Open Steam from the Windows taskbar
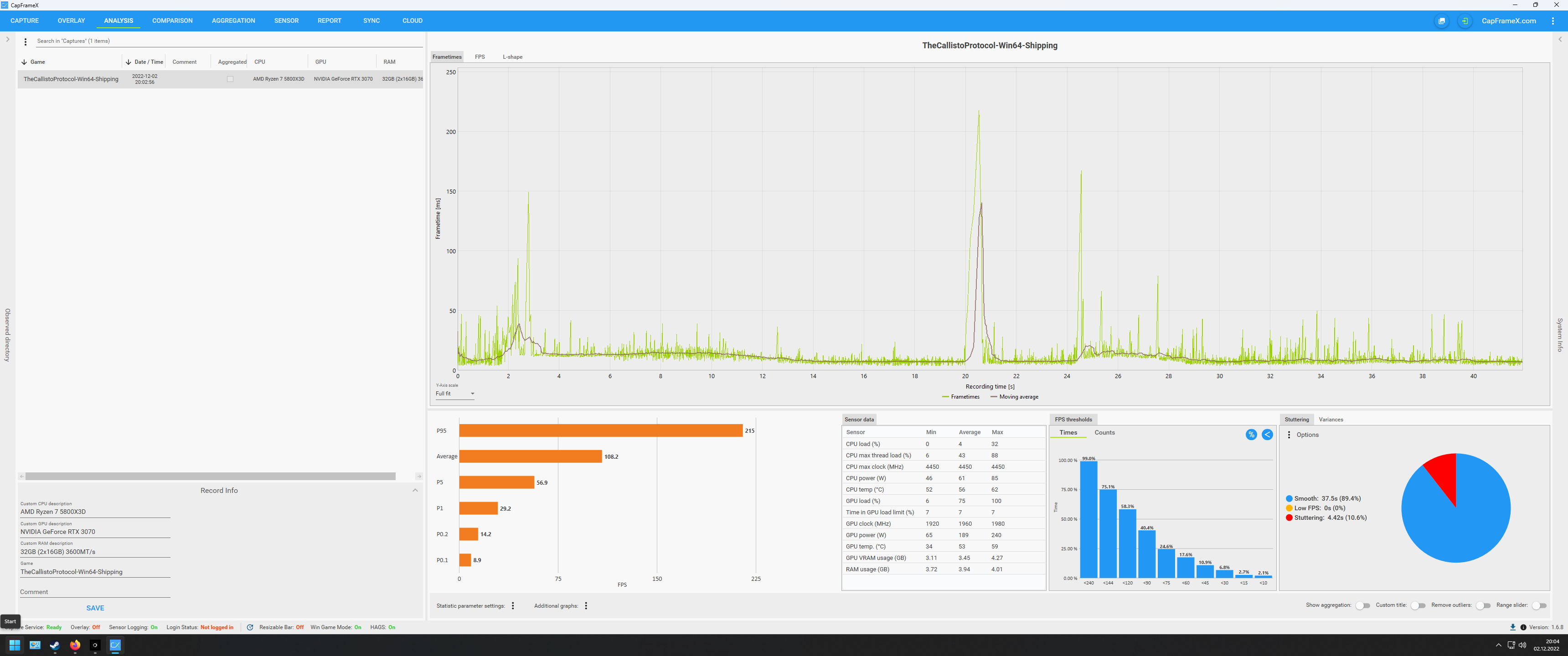1568x656 pixels. [x=55, y=646]
